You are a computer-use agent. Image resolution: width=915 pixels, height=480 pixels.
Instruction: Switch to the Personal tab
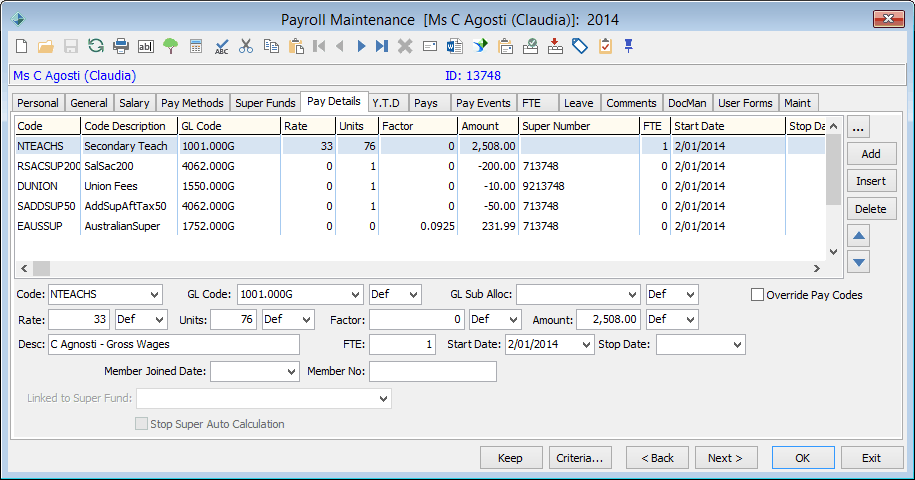38,103
